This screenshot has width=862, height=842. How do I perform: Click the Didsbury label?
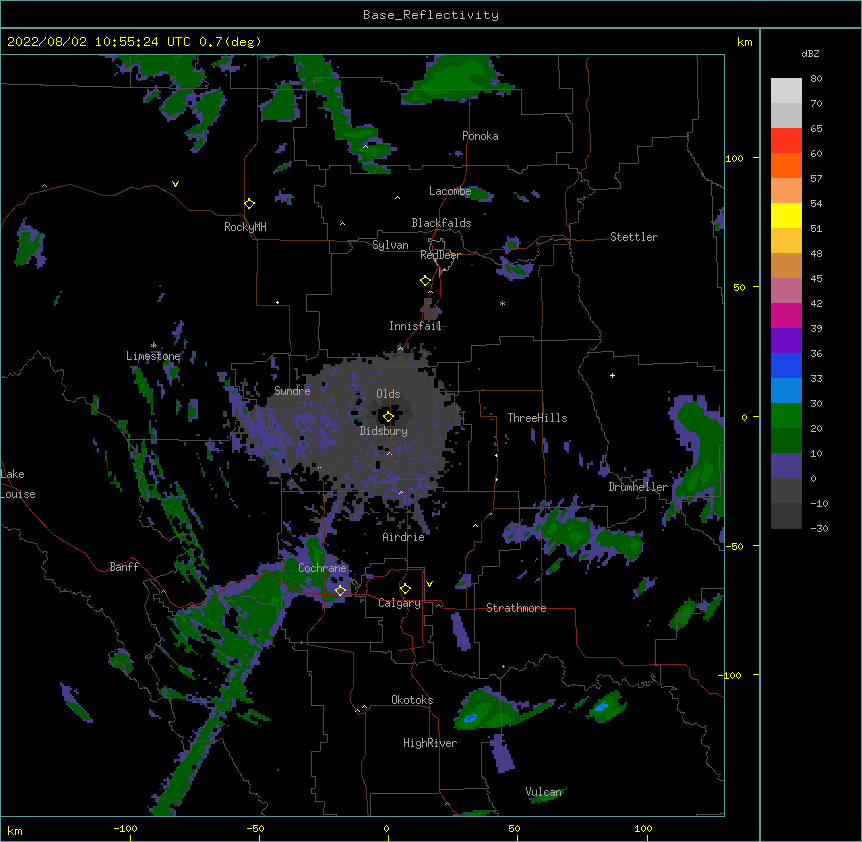[x=384, y=431]
